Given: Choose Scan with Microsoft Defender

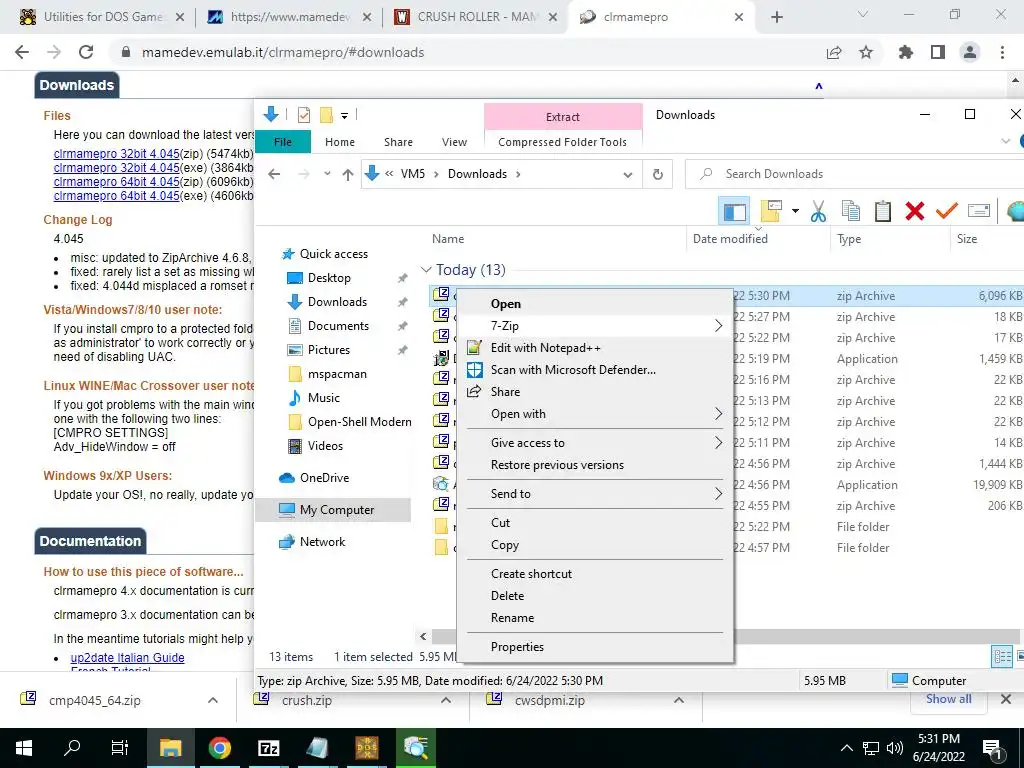Looking at the screenshot, I should (x=595, y=370).
